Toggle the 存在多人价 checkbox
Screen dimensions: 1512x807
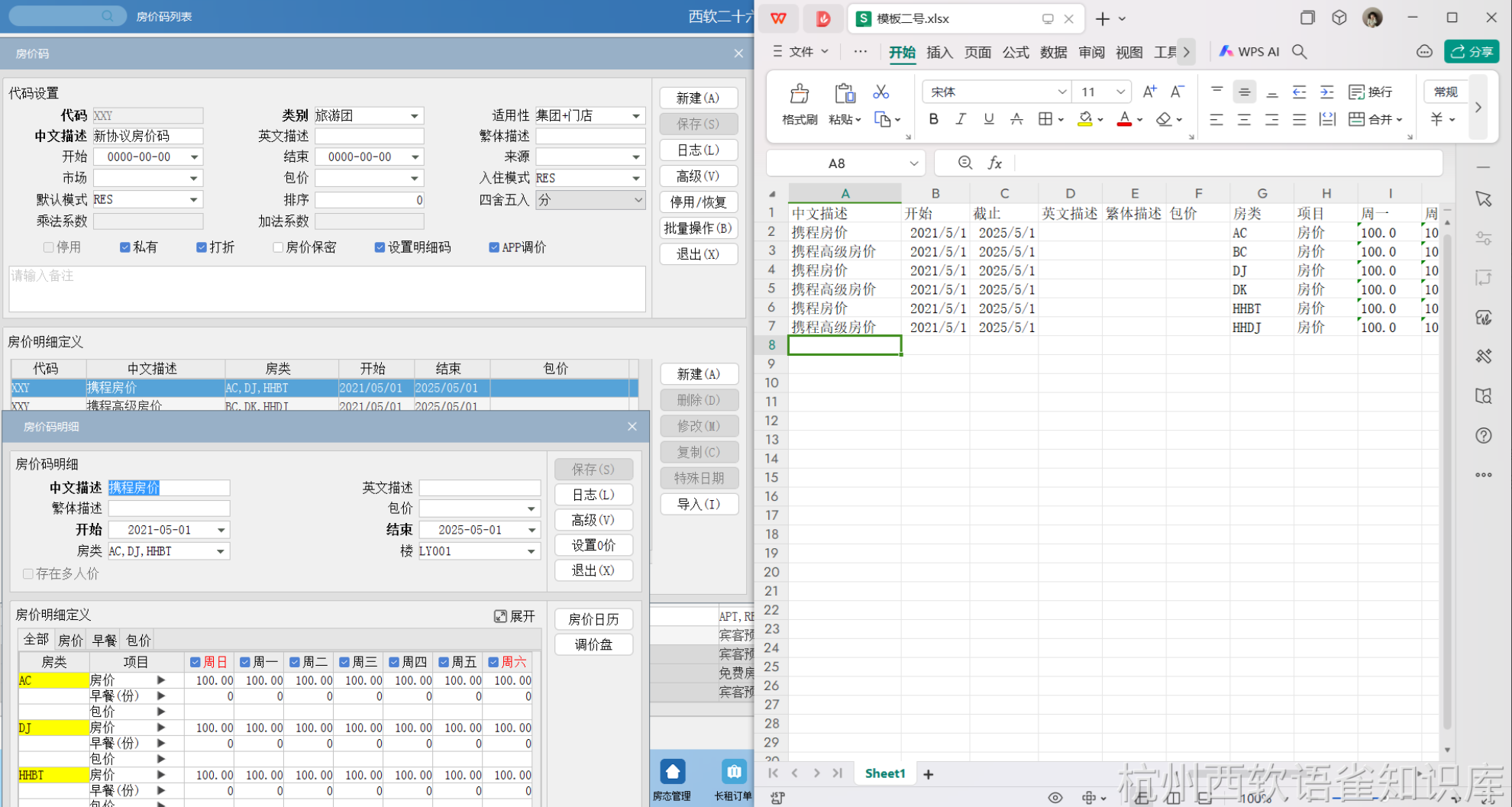(28, 573)
